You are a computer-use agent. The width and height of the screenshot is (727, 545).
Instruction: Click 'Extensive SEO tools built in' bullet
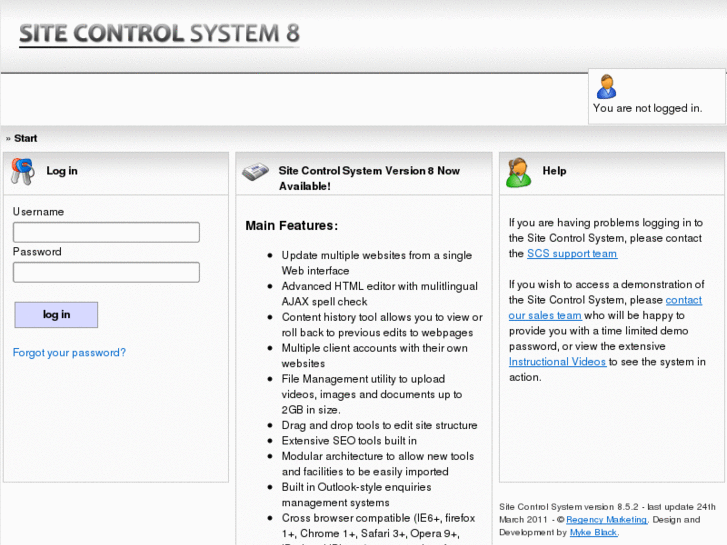click(x=349, y=441)
